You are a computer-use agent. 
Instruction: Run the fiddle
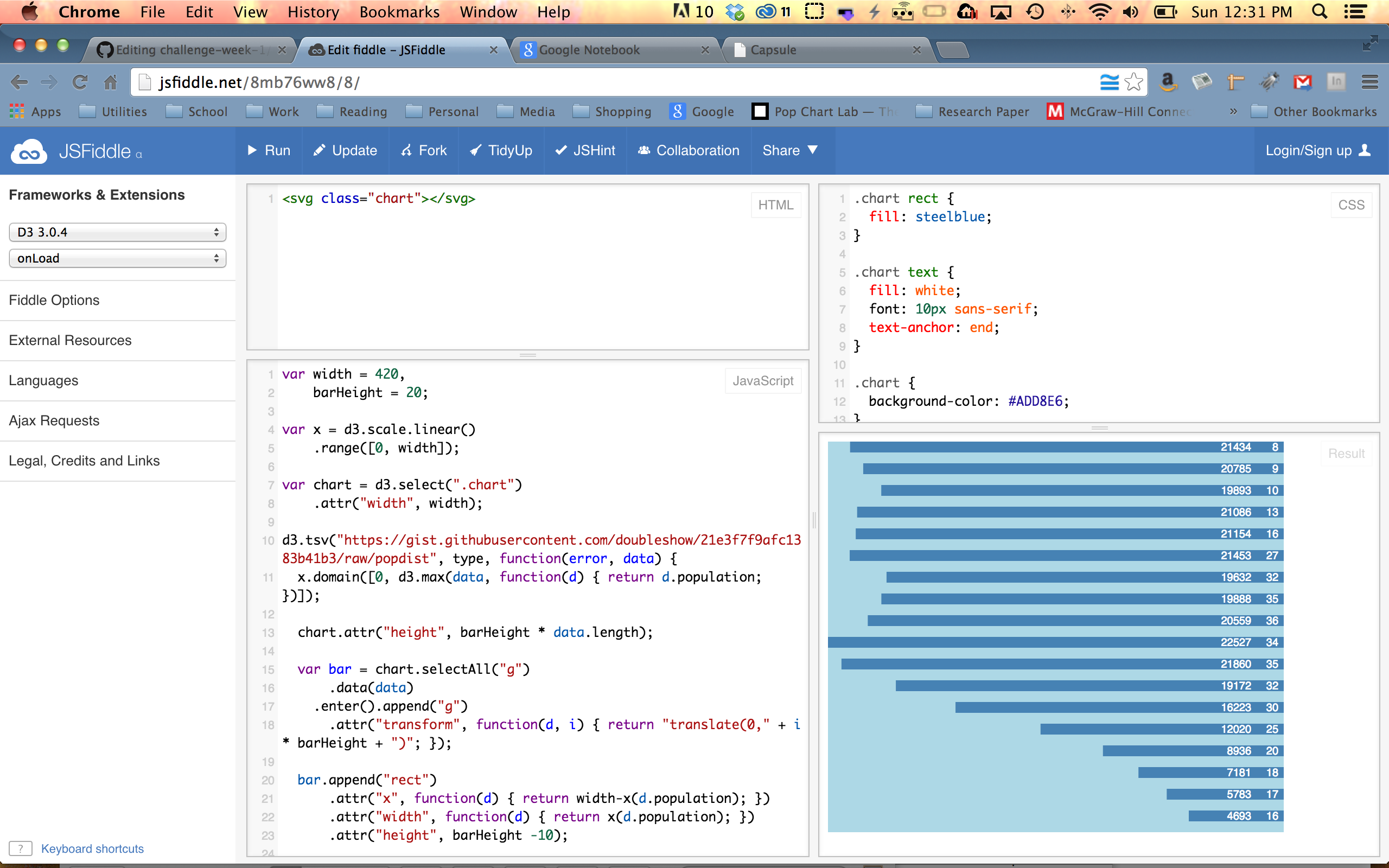click(x=269, y=150)
